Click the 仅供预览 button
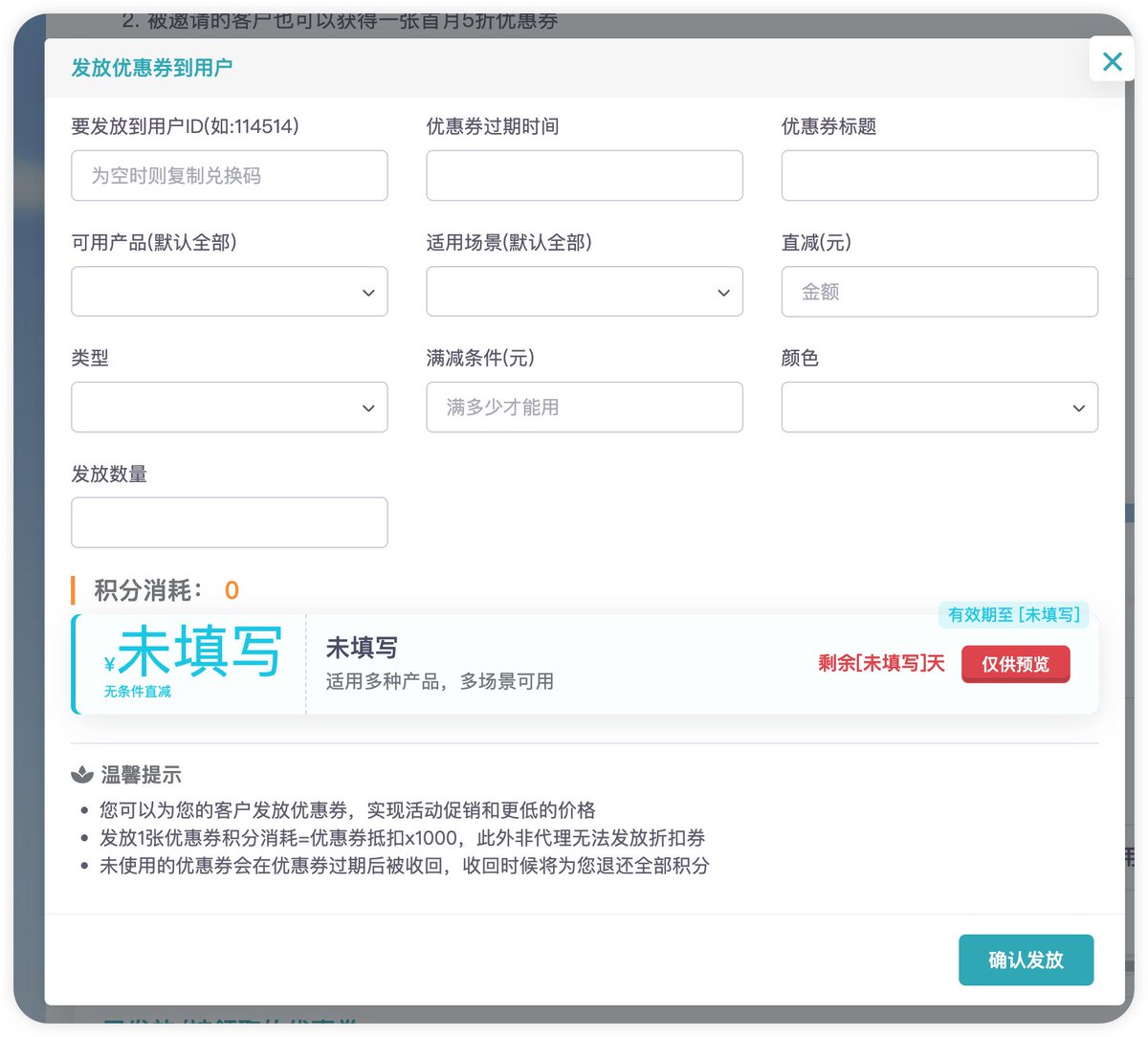 tap(1015, 664)
